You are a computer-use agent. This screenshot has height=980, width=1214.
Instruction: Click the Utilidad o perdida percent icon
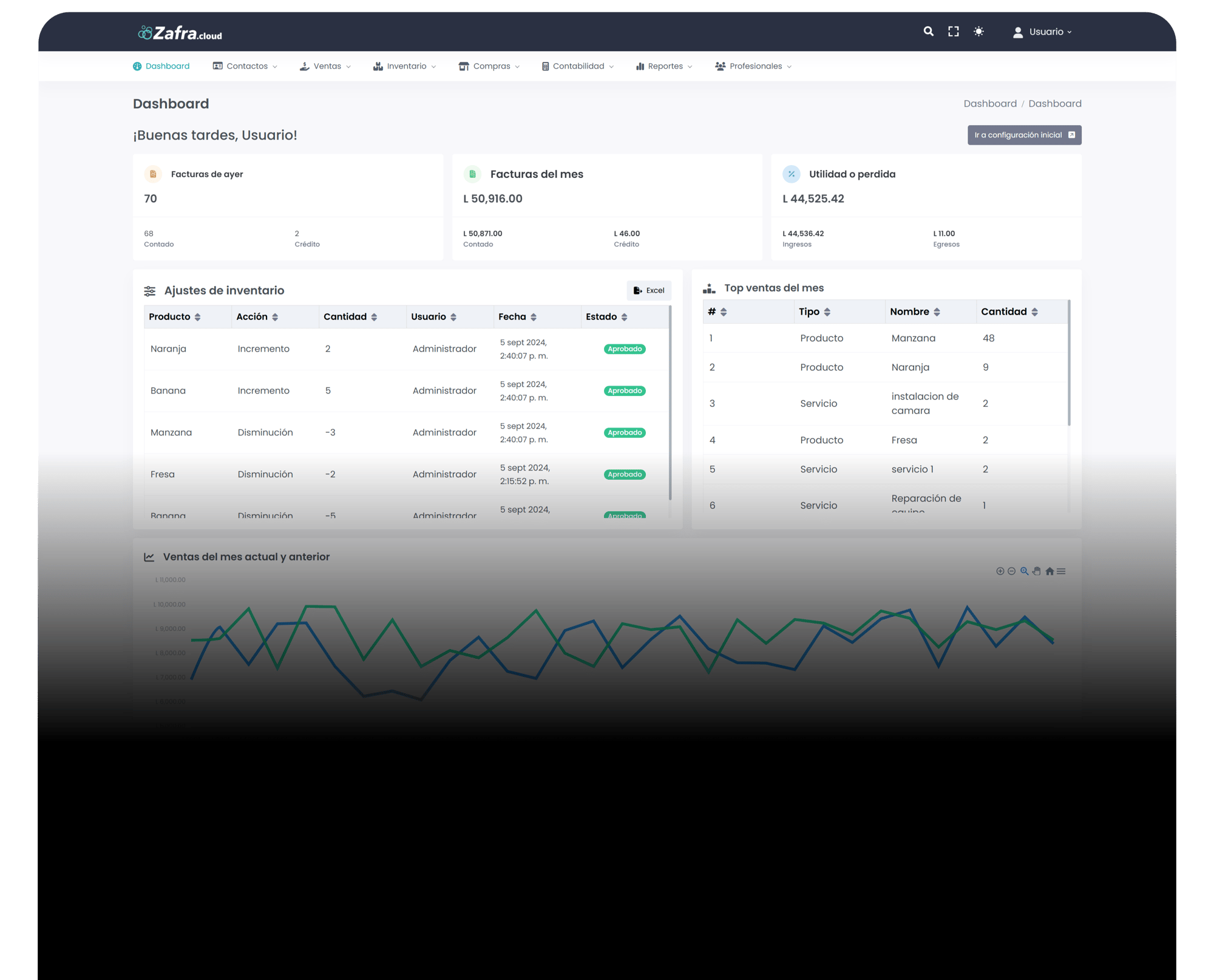(x=791, y=174)
